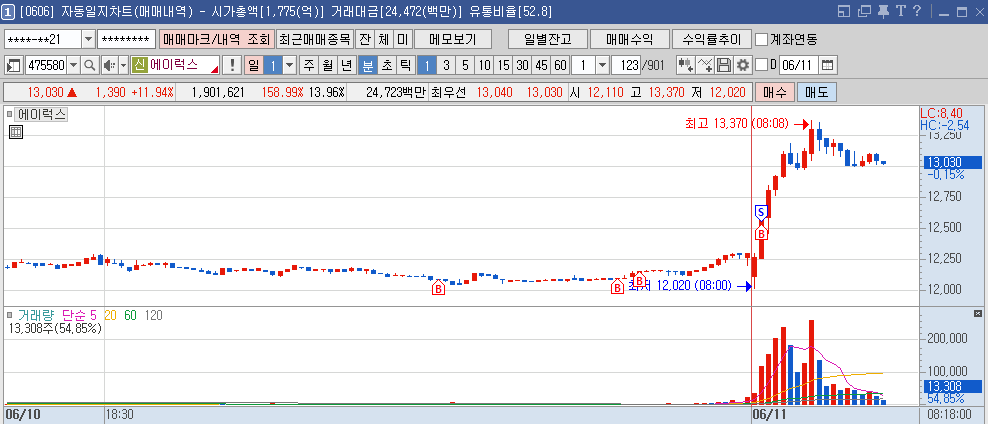The image size is (988, 424).
Task: Click the red 매수 buy button
Action: click(x=774, y=92)
